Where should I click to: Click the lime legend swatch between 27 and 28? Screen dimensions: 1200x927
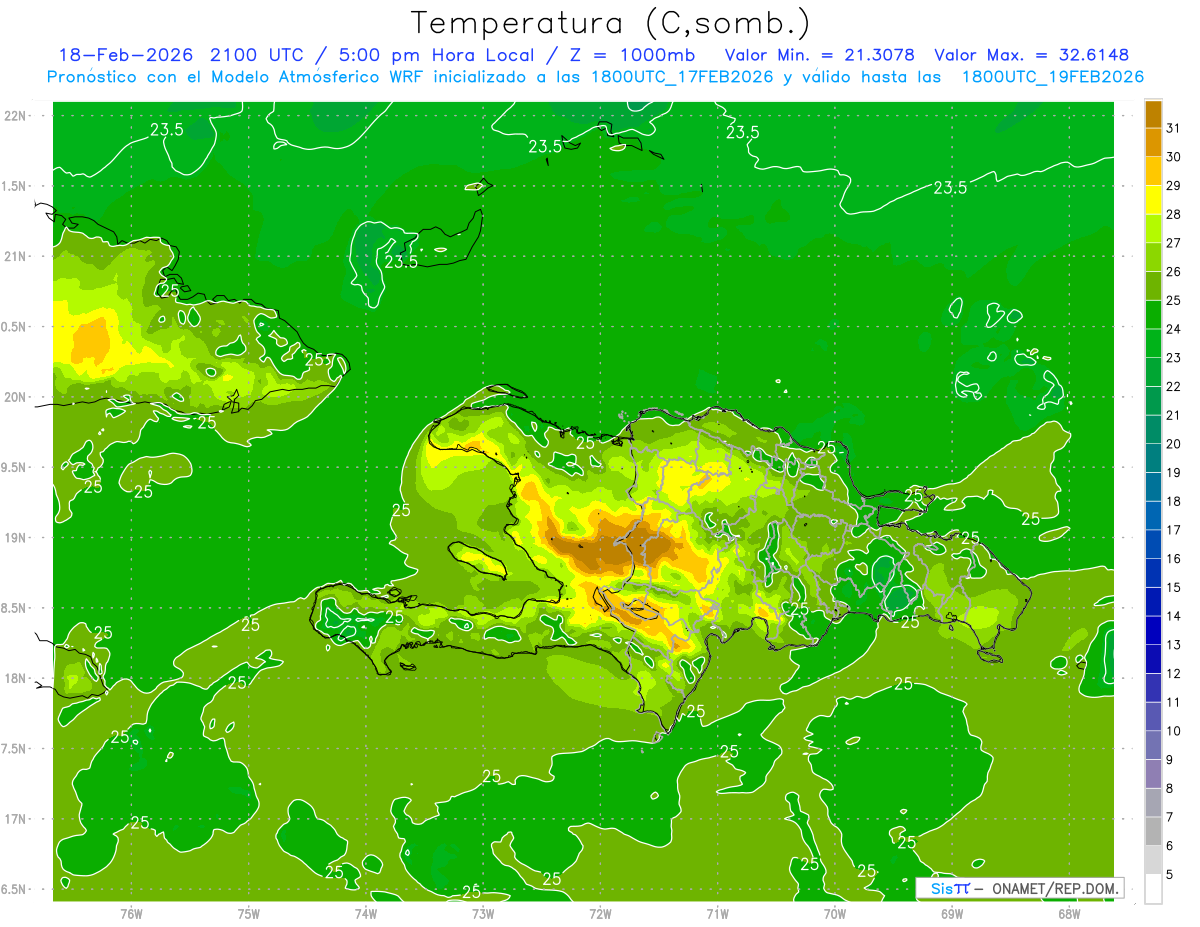click(1153, 229)
